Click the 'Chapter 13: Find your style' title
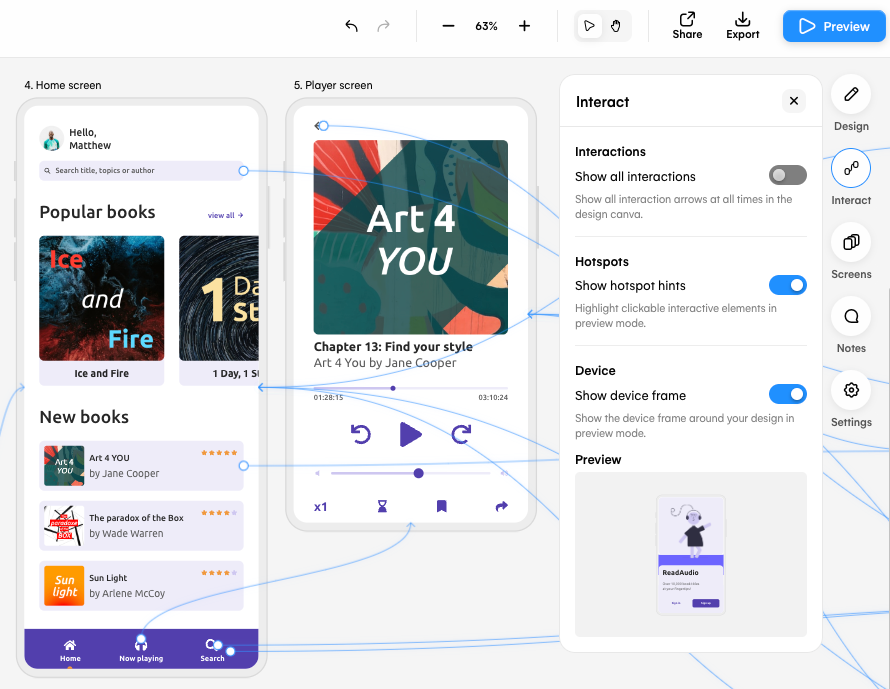 (x=393, y=347)
